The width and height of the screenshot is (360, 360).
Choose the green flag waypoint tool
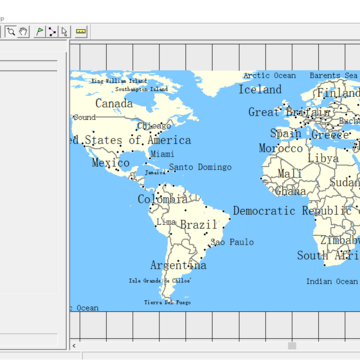40,32
